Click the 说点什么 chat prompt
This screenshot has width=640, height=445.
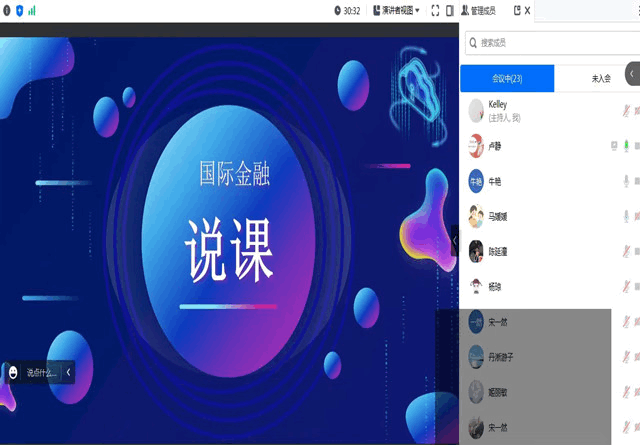41,372
